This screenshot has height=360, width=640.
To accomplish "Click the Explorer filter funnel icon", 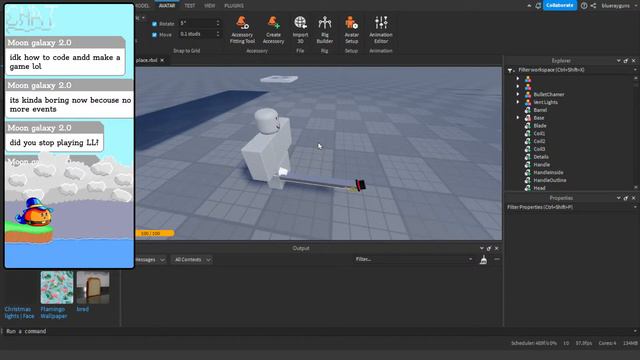I will click(510, 70).
